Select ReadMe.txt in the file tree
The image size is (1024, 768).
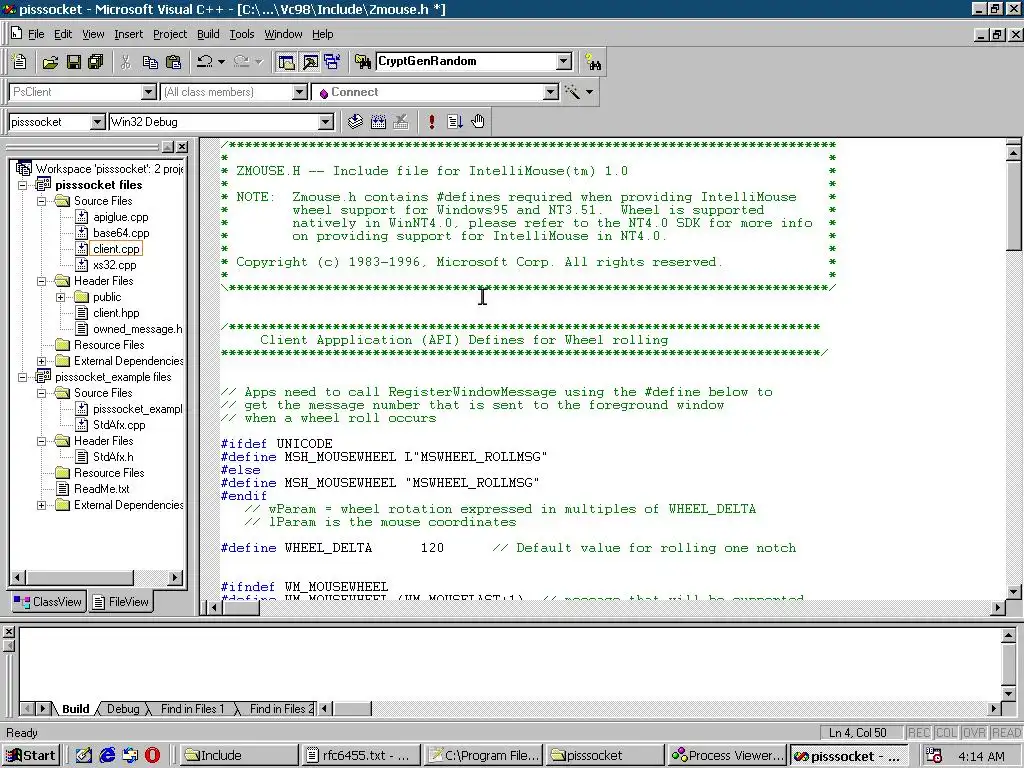pos(101,489)
